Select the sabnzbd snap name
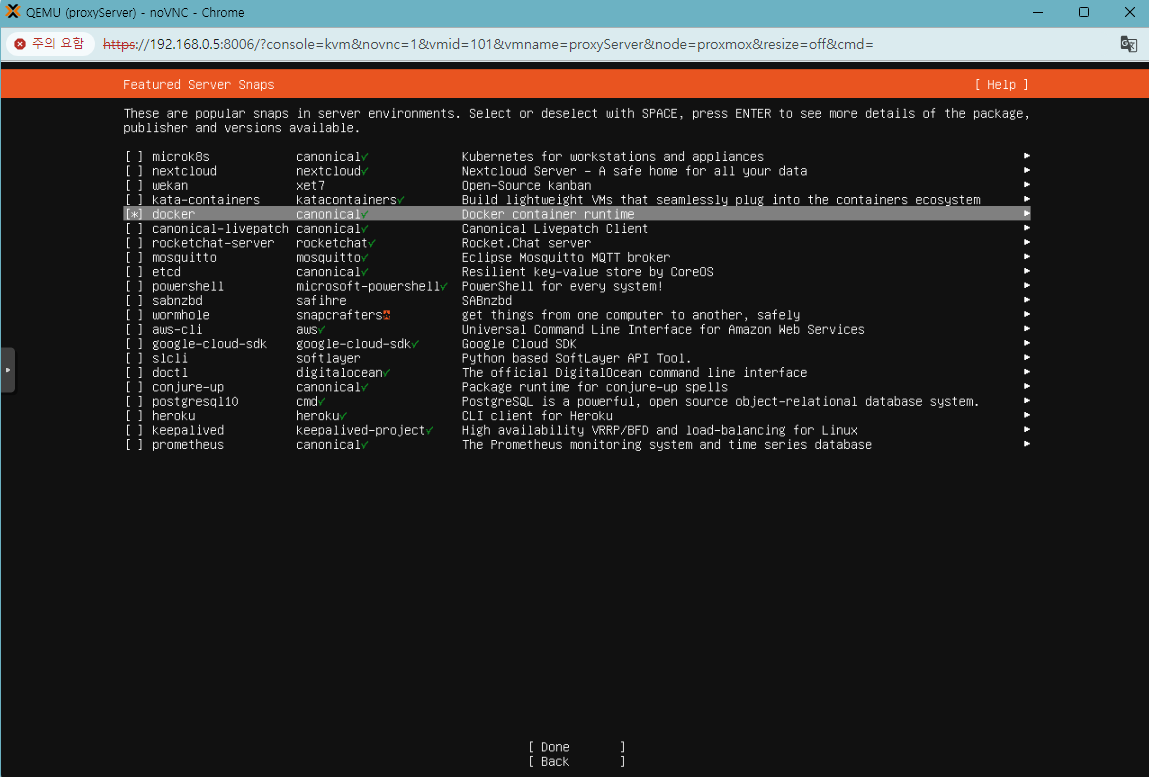This screenshot has width=1149, height=777. (177, 301)
